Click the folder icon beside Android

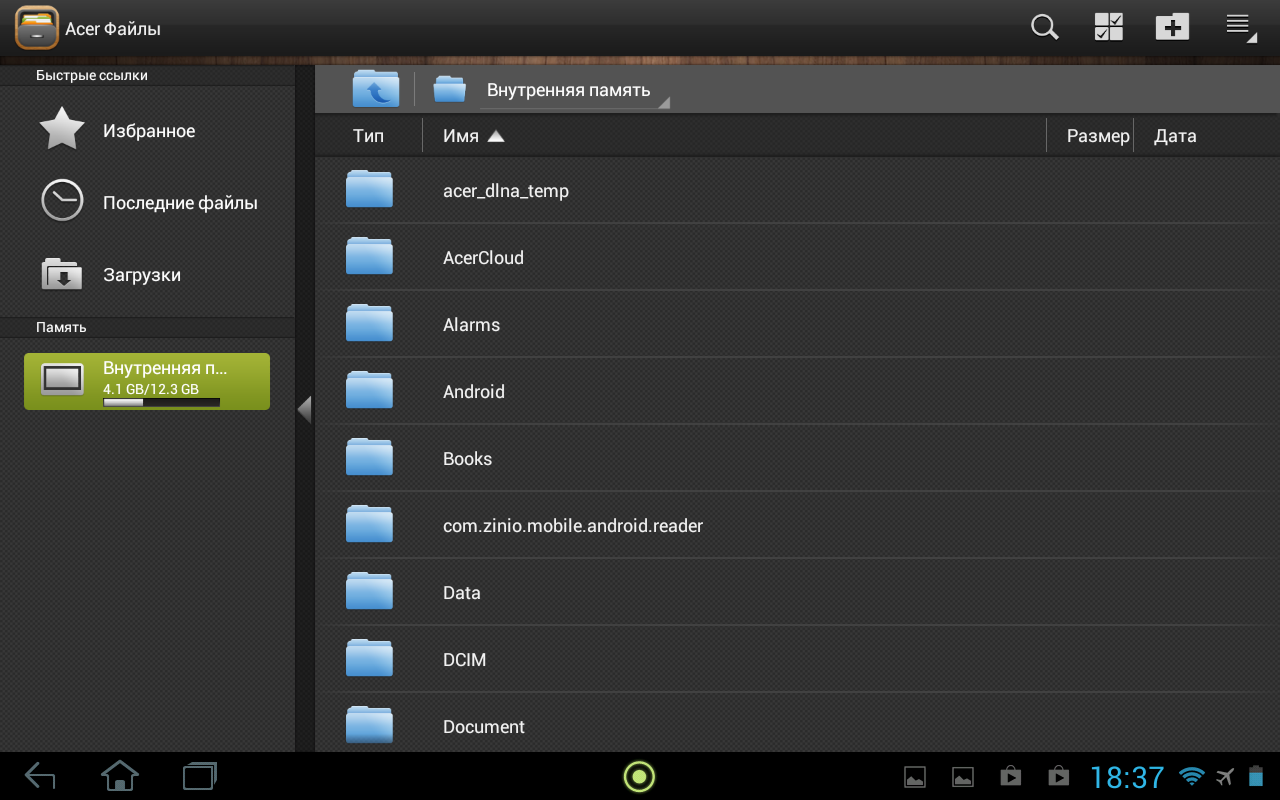(x=369, y=390)
